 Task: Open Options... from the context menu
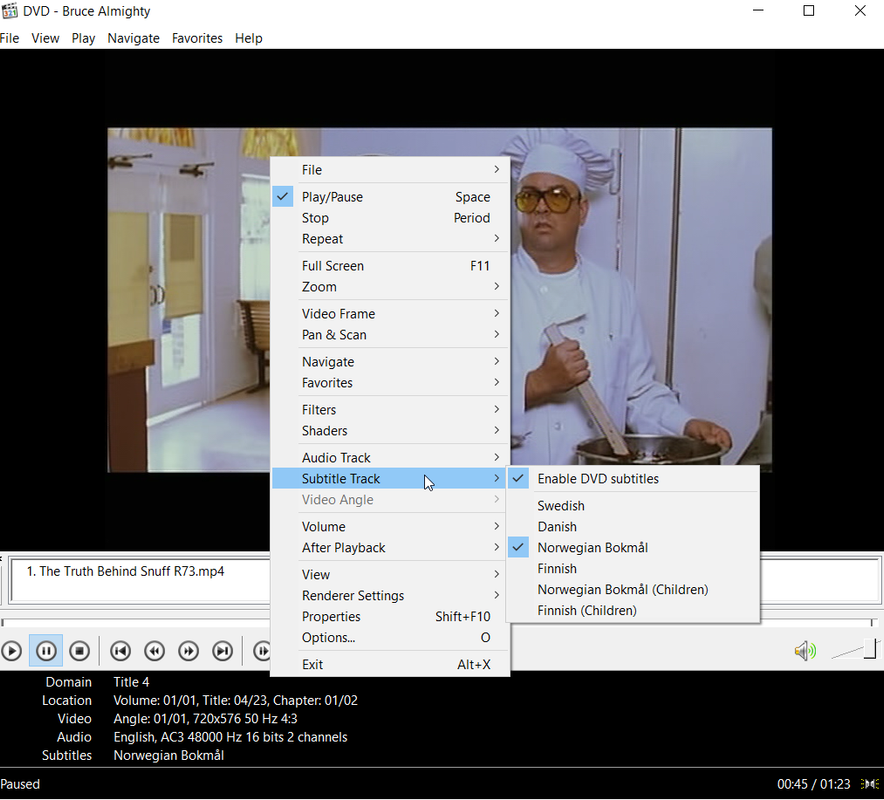point(390,638)
